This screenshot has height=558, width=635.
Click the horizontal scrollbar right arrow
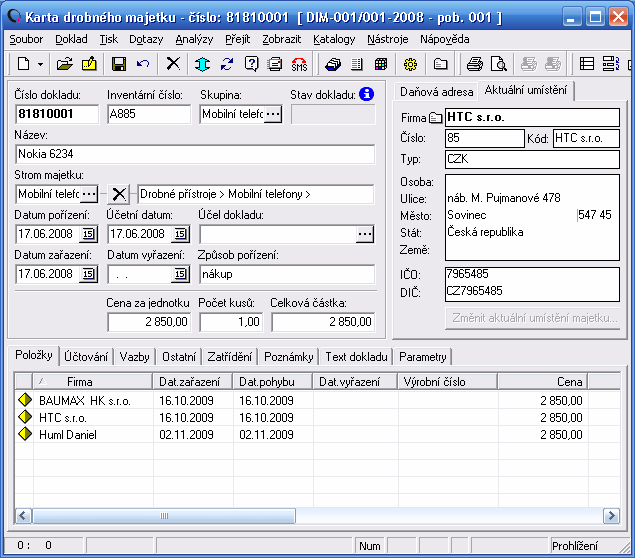[611, 516]
